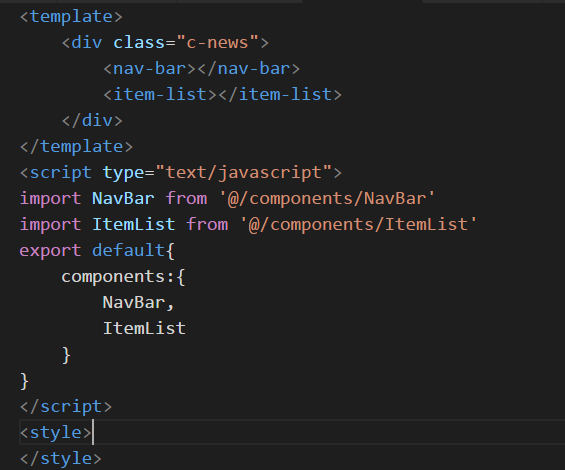Viewport: 565px width, 470px height.
Task: Click the closing </script> tag
Action: [66, 407]
